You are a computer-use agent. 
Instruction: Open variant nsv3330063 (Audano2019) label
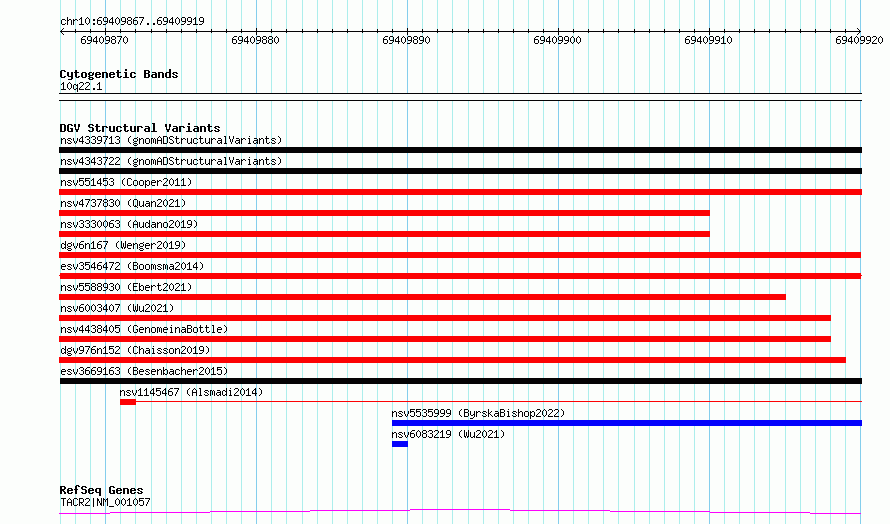[129, 224]
